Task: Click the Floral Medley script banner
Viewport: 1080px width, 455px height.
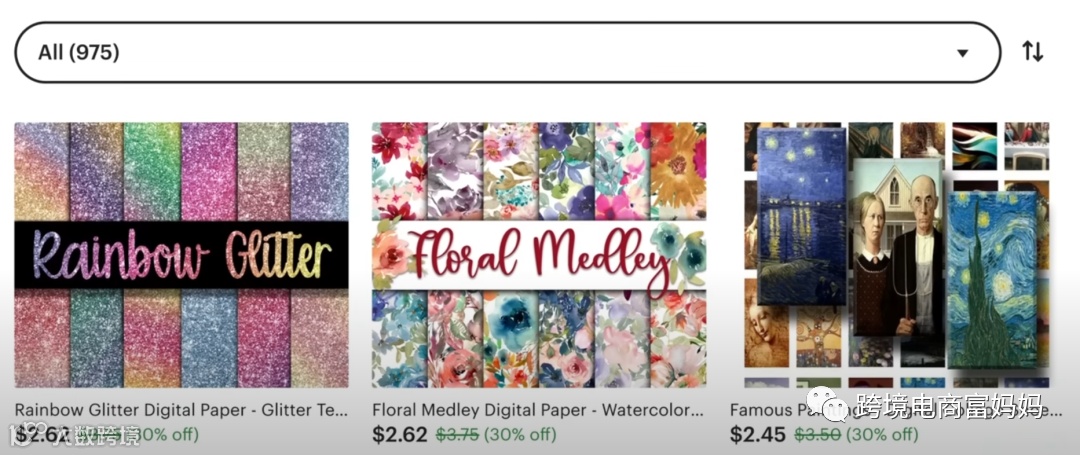Action: click(x=539, y=257)
